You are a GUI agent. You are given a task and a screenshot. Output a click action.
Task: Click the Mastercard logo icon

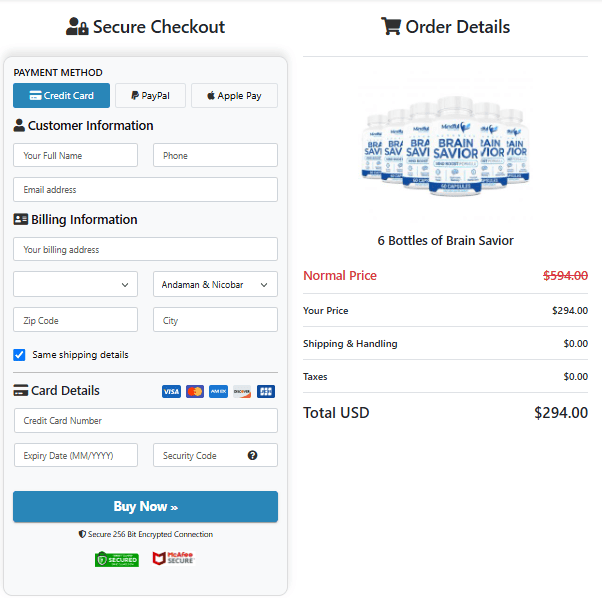pyautogui.click(x=195, y=391)
